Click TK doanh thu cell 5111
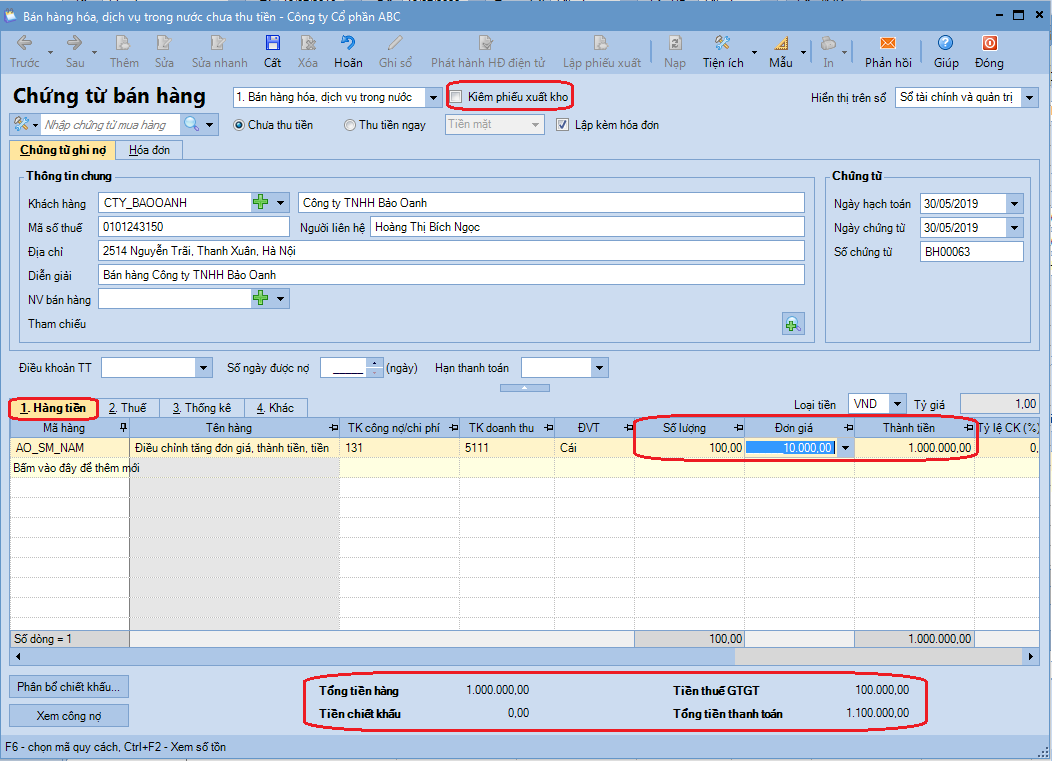The width and height of the screenshot is (1052, 761). (508, 448)
